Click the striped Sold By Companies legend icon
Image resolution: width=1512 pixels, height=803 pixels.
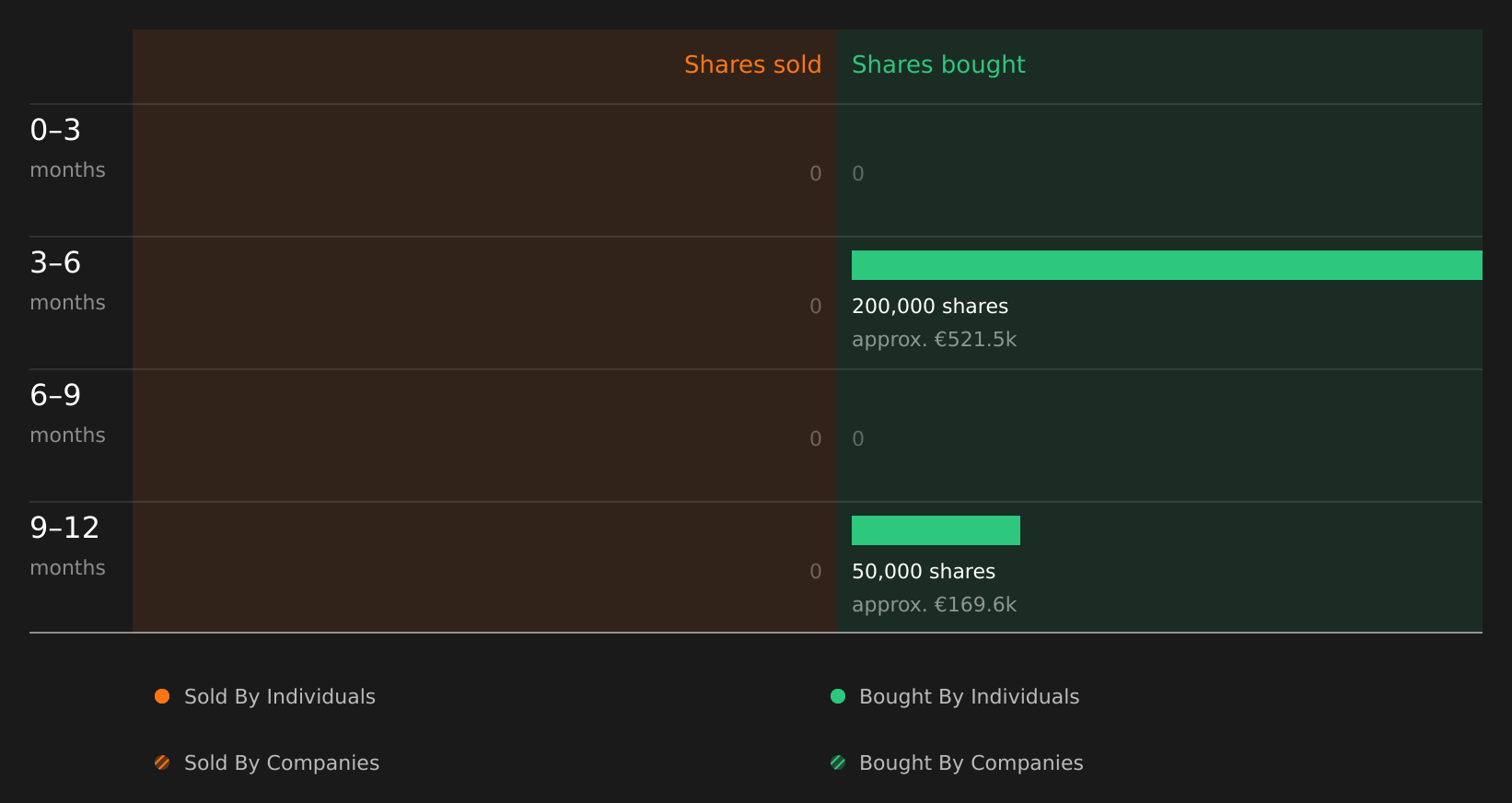pyautogui.click(x=162, y=762)
